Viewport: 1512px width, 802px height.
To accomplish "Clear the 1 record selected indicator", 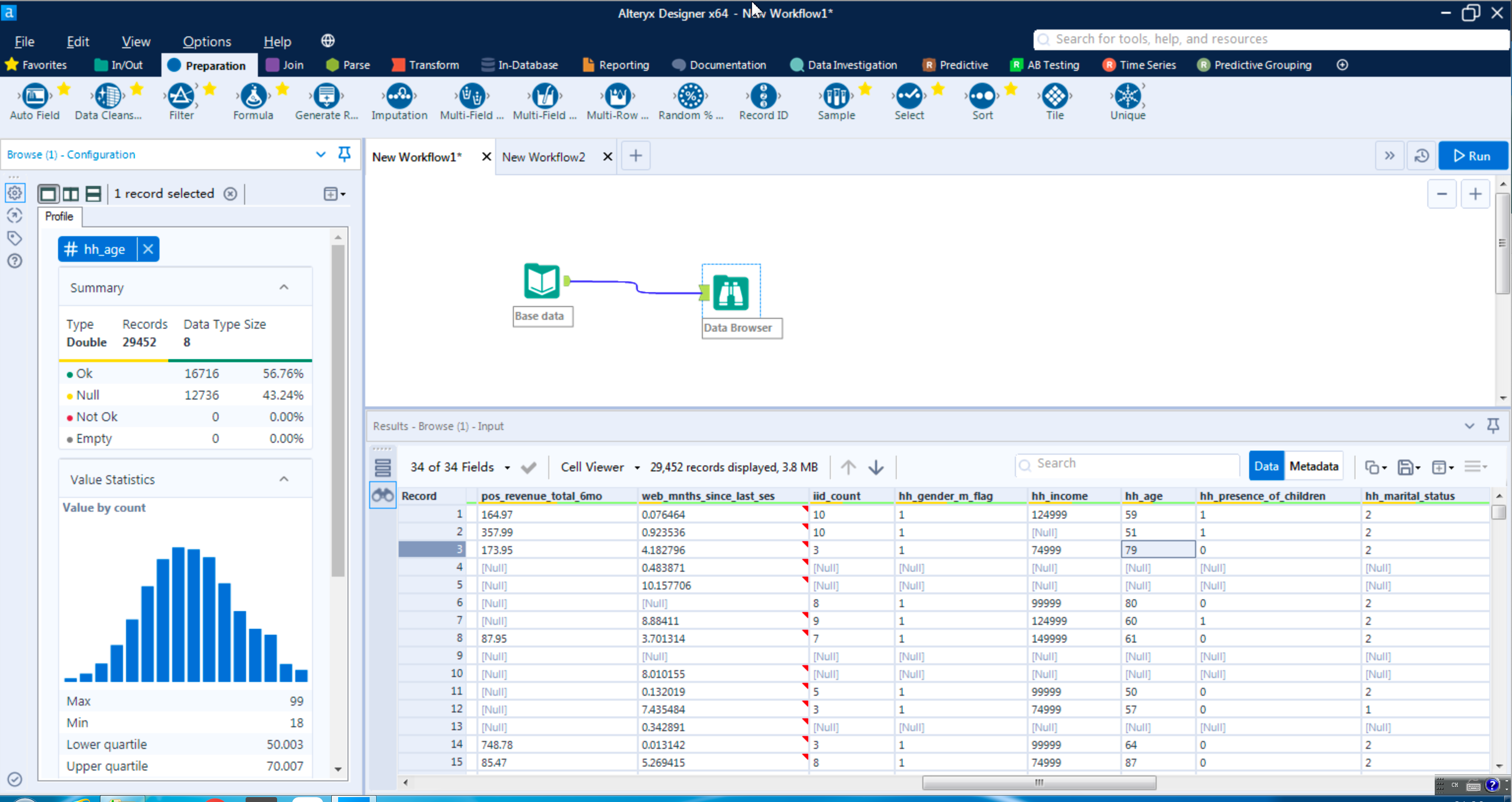I will coord(231,193).
